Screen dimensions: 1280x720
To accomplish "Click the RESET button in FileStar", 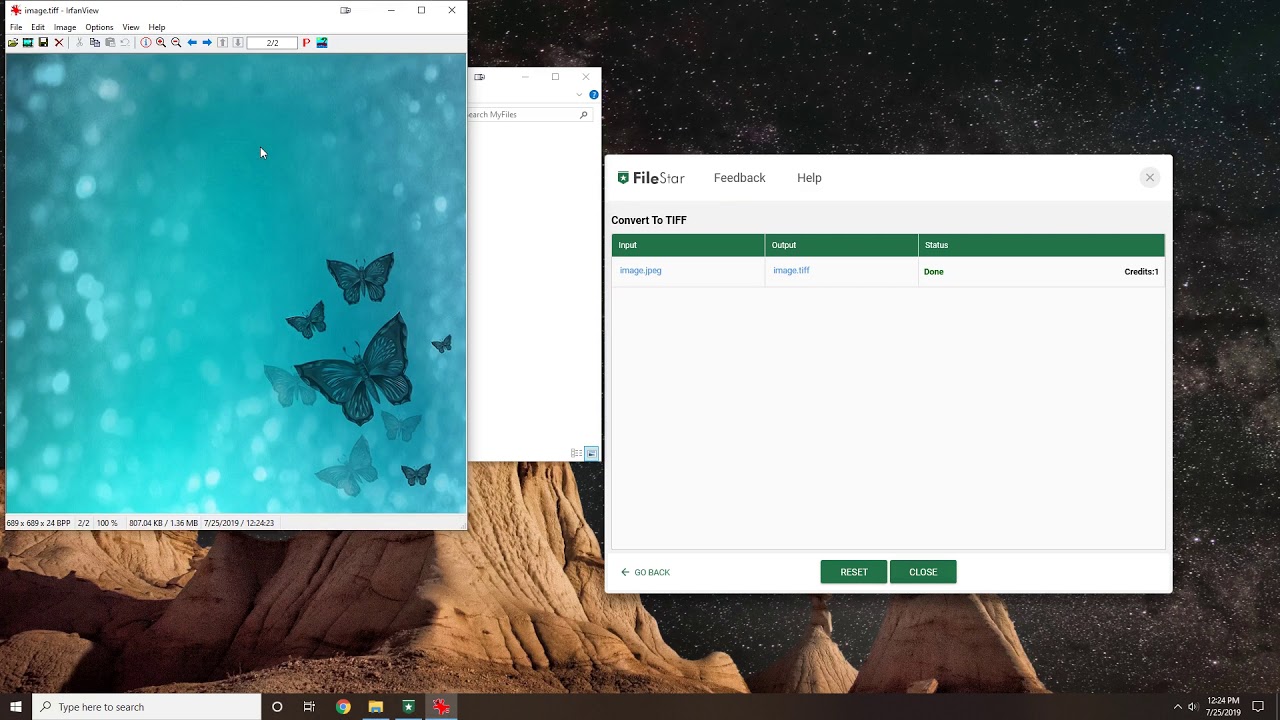I will tap(854, 572).
